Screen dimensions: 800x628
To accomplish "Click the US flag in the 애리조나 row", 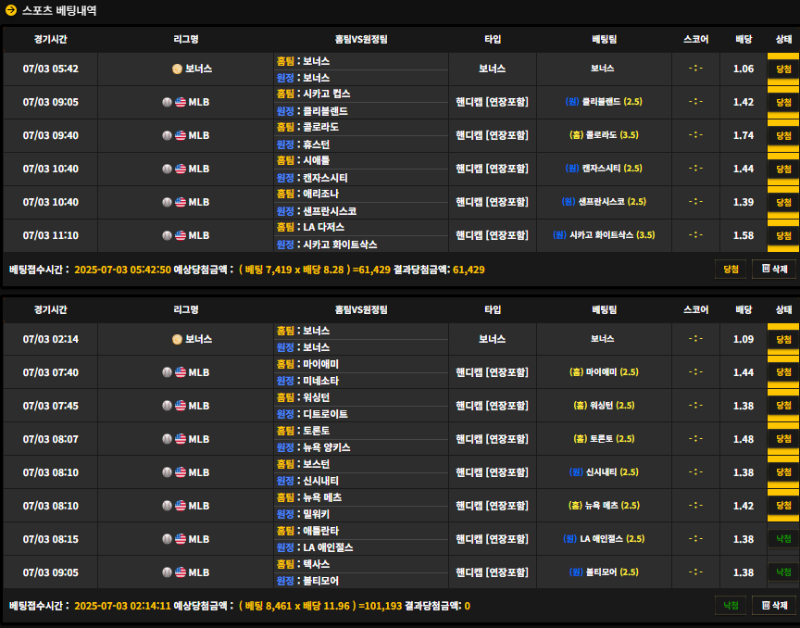I will point(181,202).
